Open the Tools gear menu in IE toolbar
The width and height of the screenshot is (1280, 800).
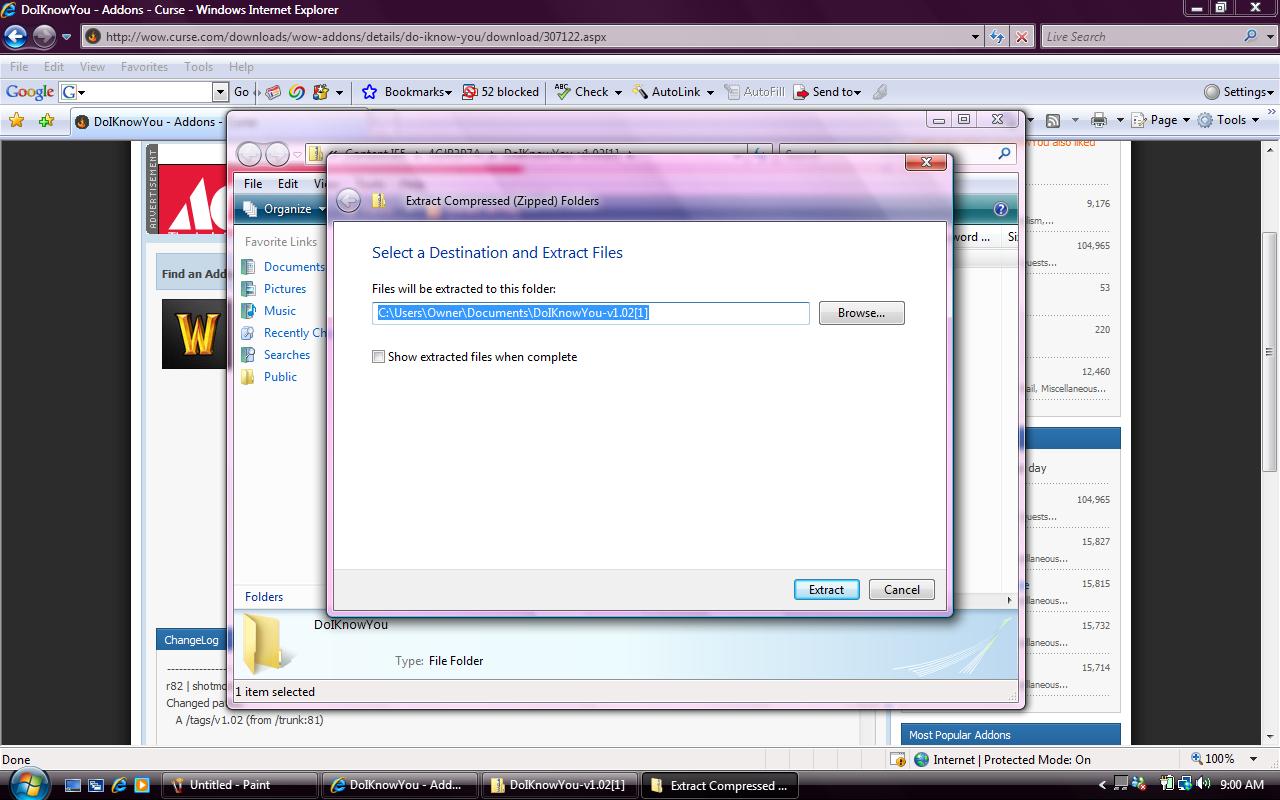1228,120
